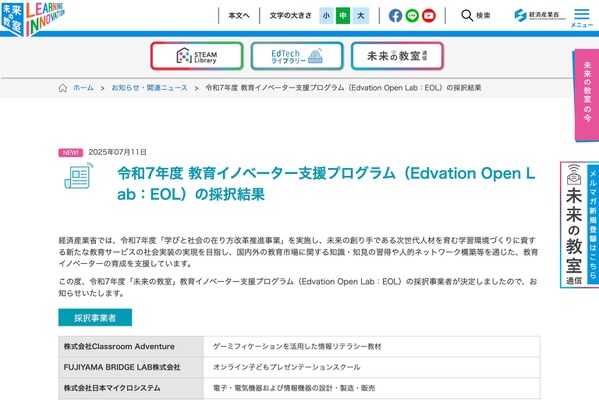Set font size to large (大)
Image resolution: width=599 pixels, height=400 pixels.
(361, 16)
